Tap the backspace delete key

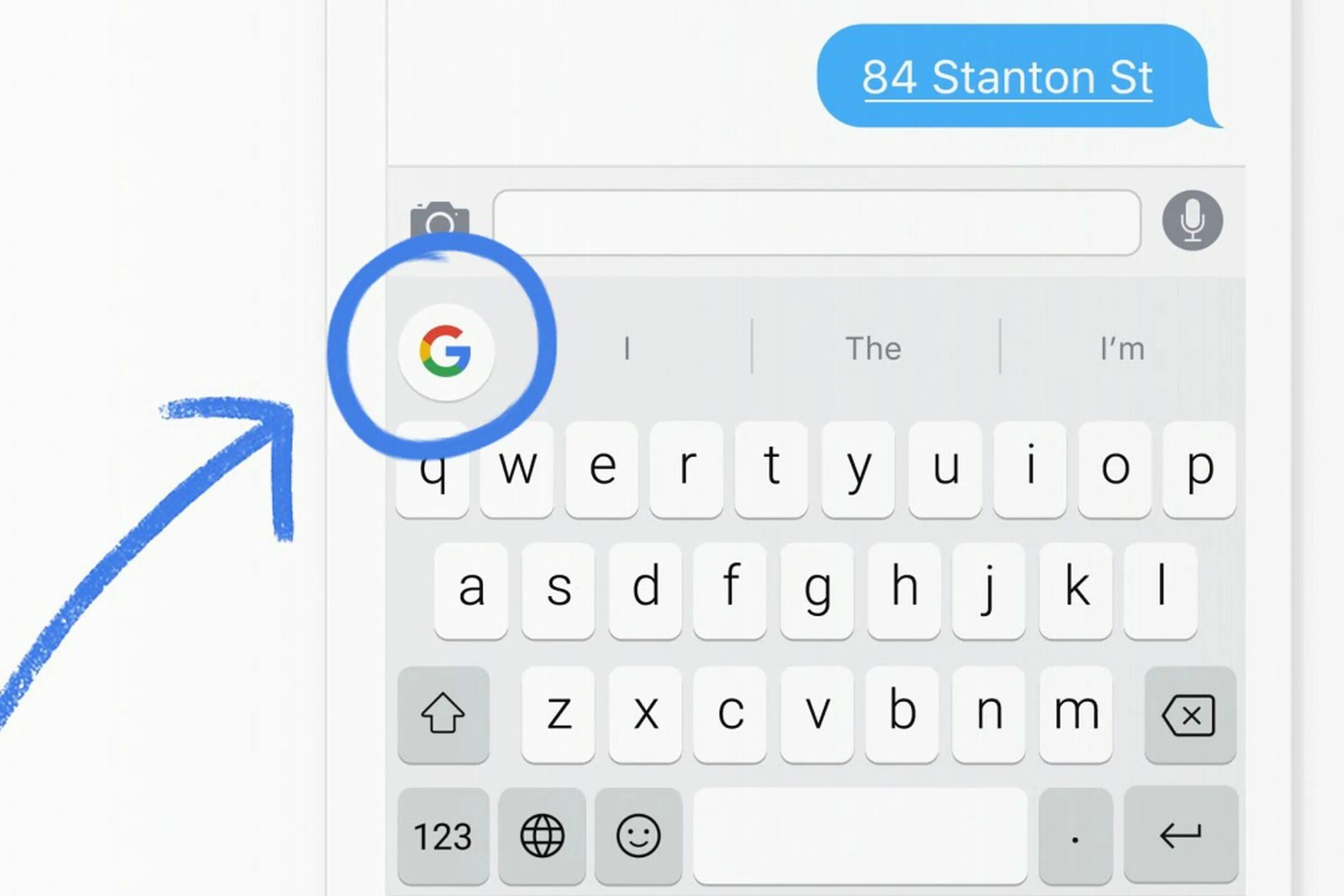[x=1191, y=715]
